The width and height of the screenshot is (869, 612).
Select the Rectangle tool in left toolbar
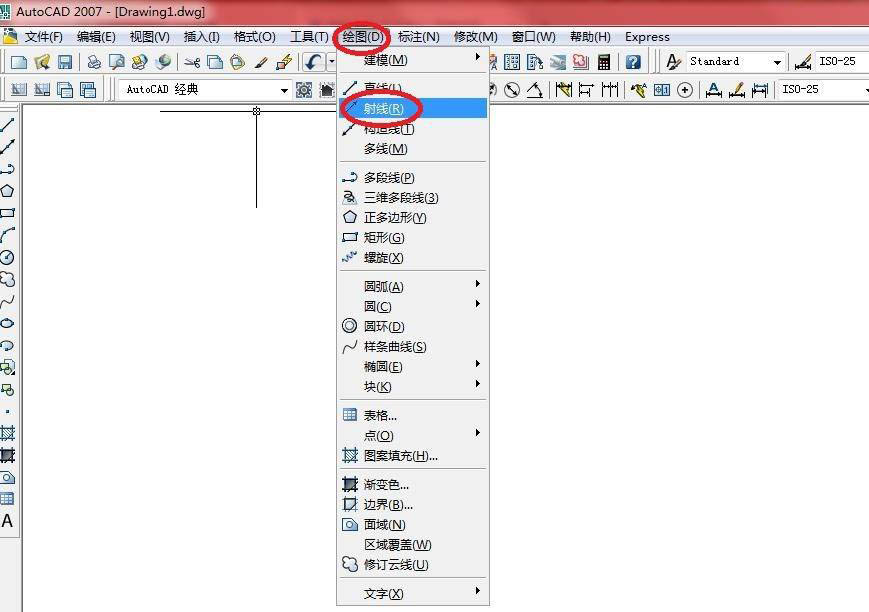click(x=7, y=213)
